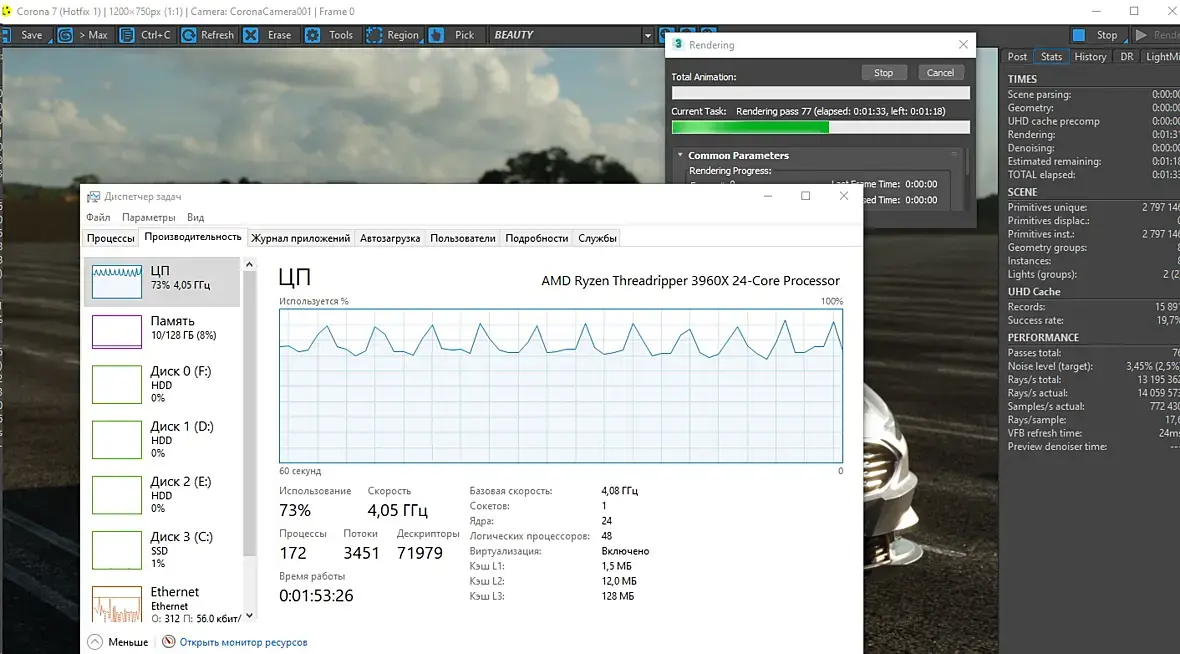The image size is (1180, 654).
Task: Activate the Pick tool in Corona VFB
Action: pyautogui.click(x=453, y=35)
